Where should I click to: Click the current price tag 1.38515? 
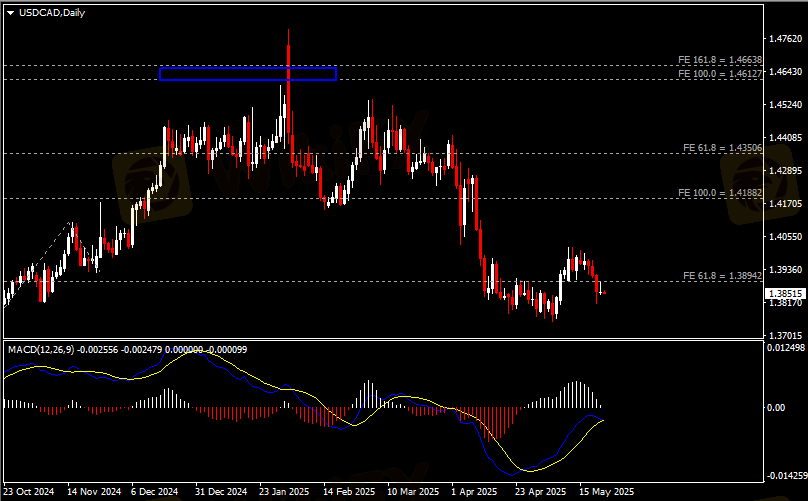pos(784,295)
